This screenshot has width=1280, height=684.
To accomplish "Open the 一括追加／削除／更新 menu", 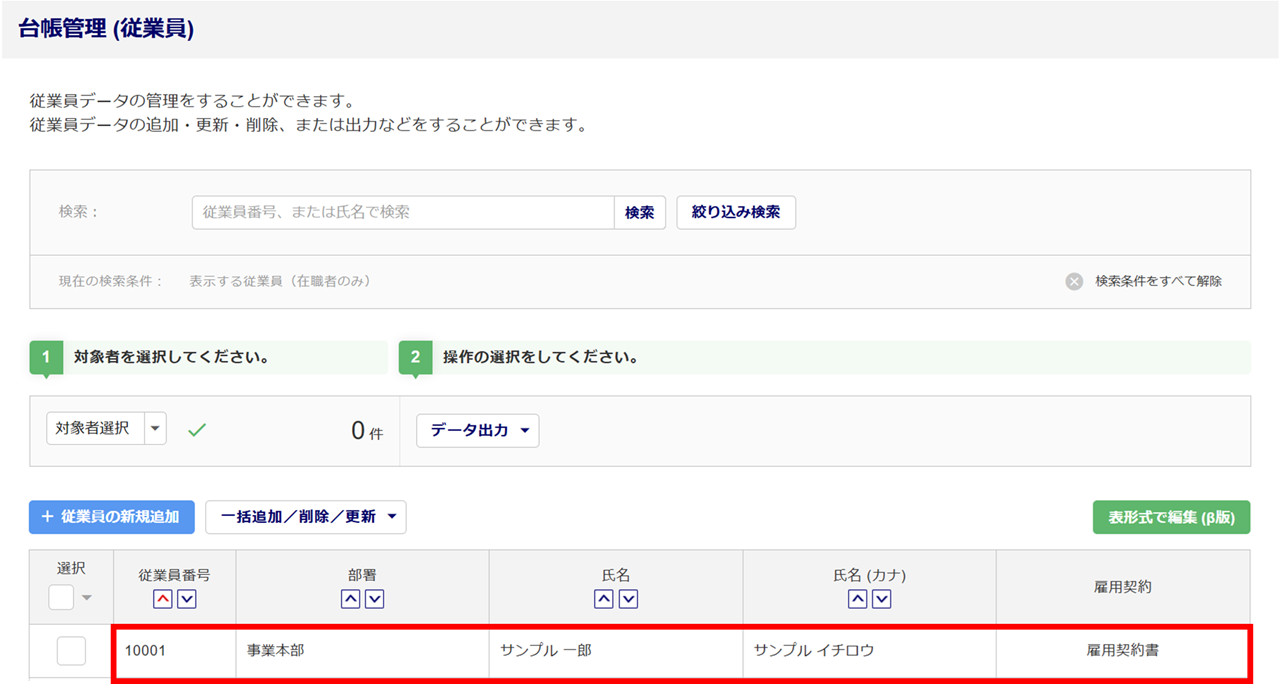I will click(305, 517).
